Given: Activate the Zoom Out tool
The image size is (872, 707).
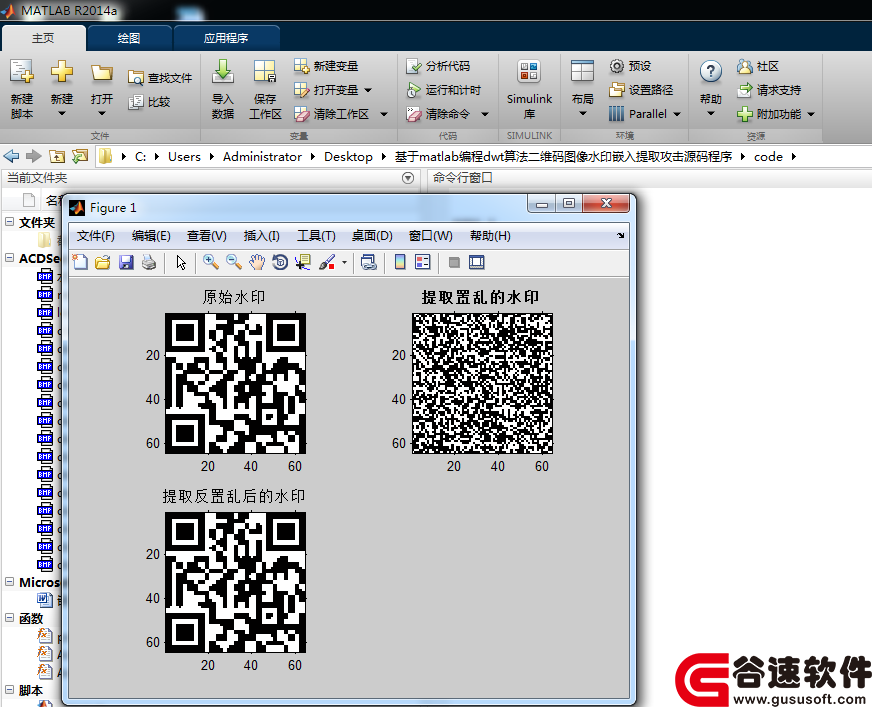Looking at the screenshot, I should coord(234,262).
